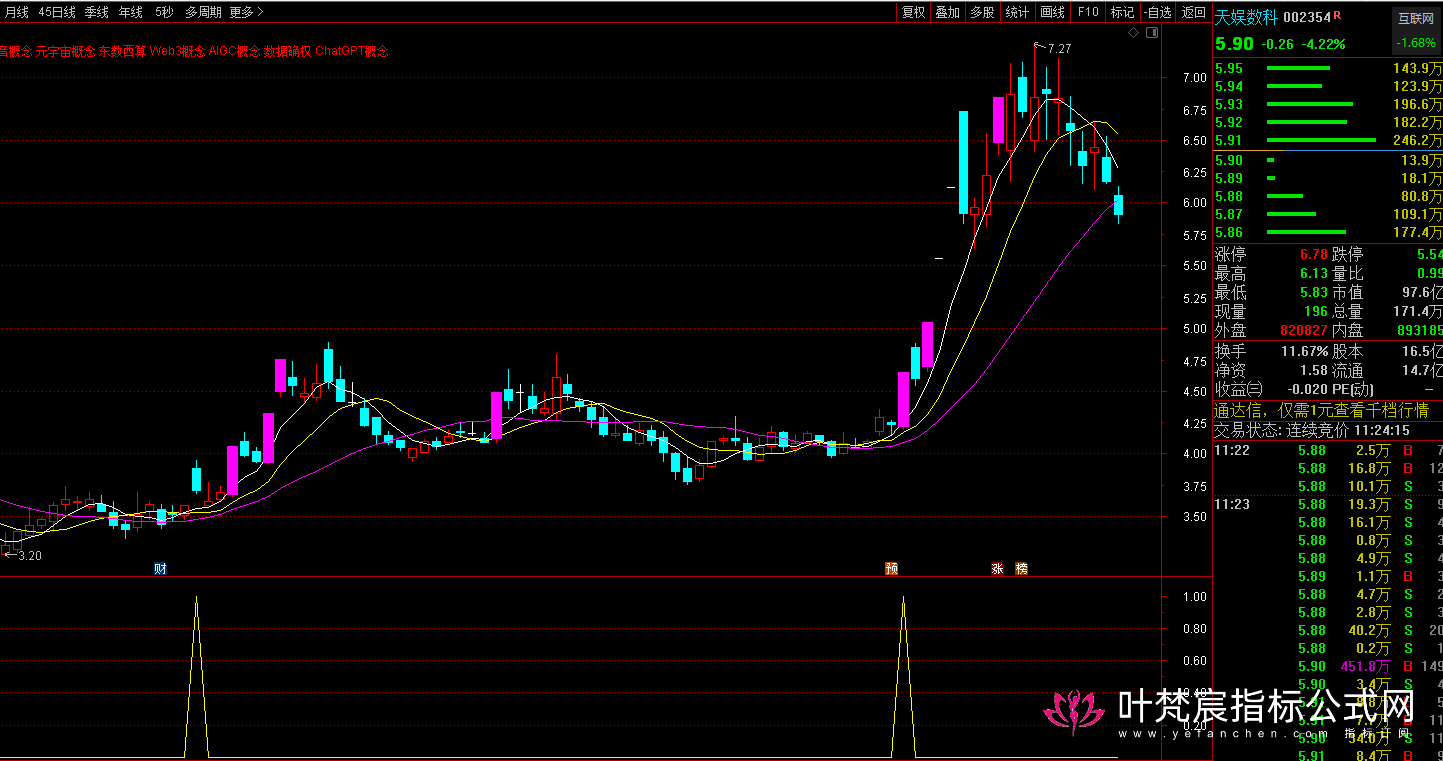Open the 多周期 multi-period view

tap(203, 12)
